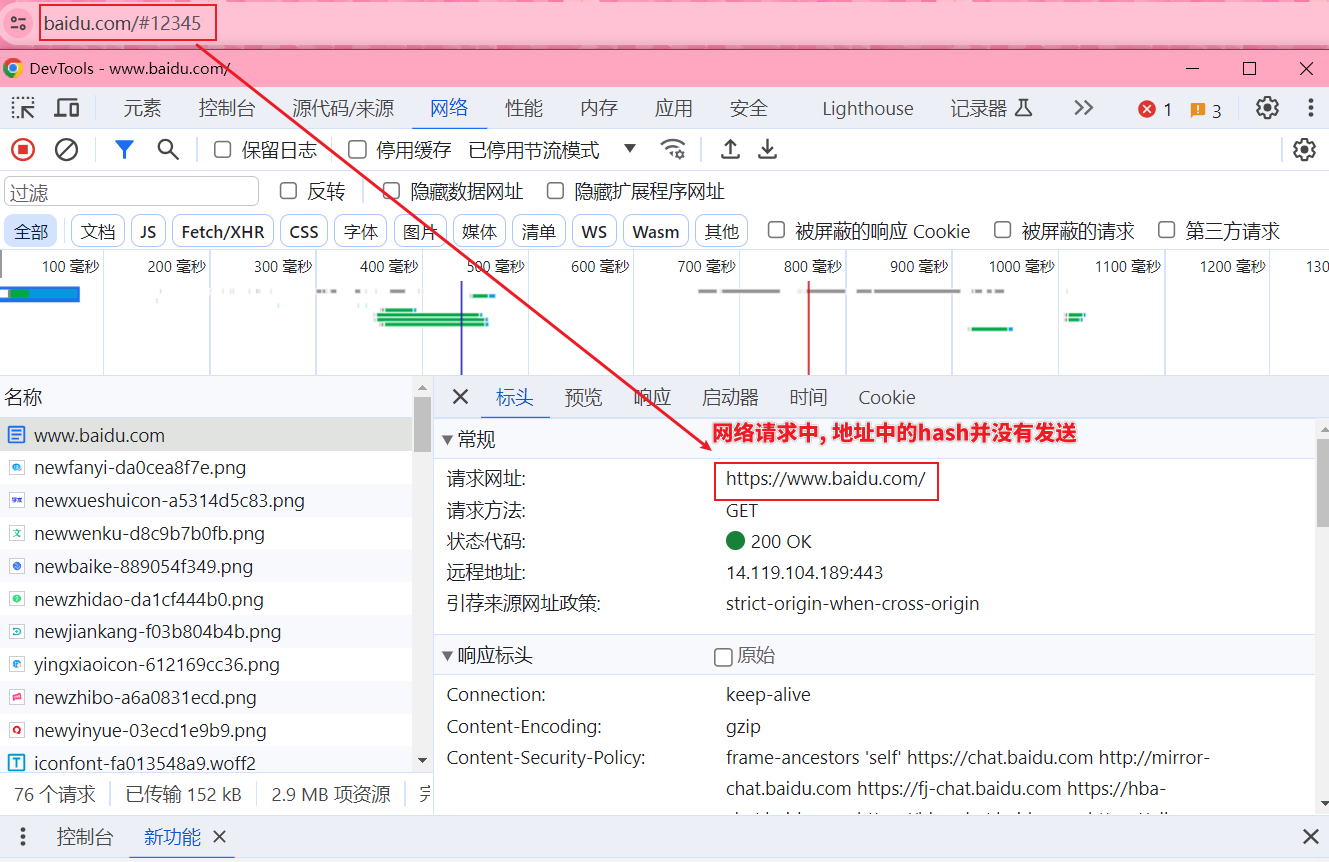Click the 过滤 filter input field

(132, 191)
